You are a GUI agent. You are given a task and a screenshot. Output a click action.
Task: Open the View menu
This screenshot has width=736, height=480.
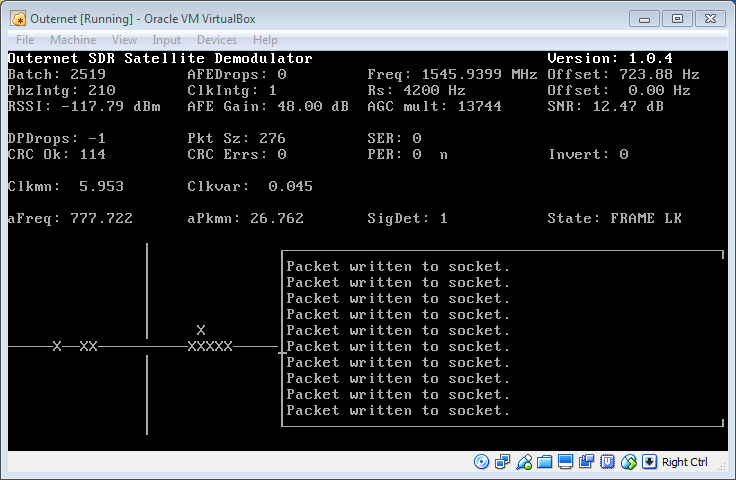[124, 40]
